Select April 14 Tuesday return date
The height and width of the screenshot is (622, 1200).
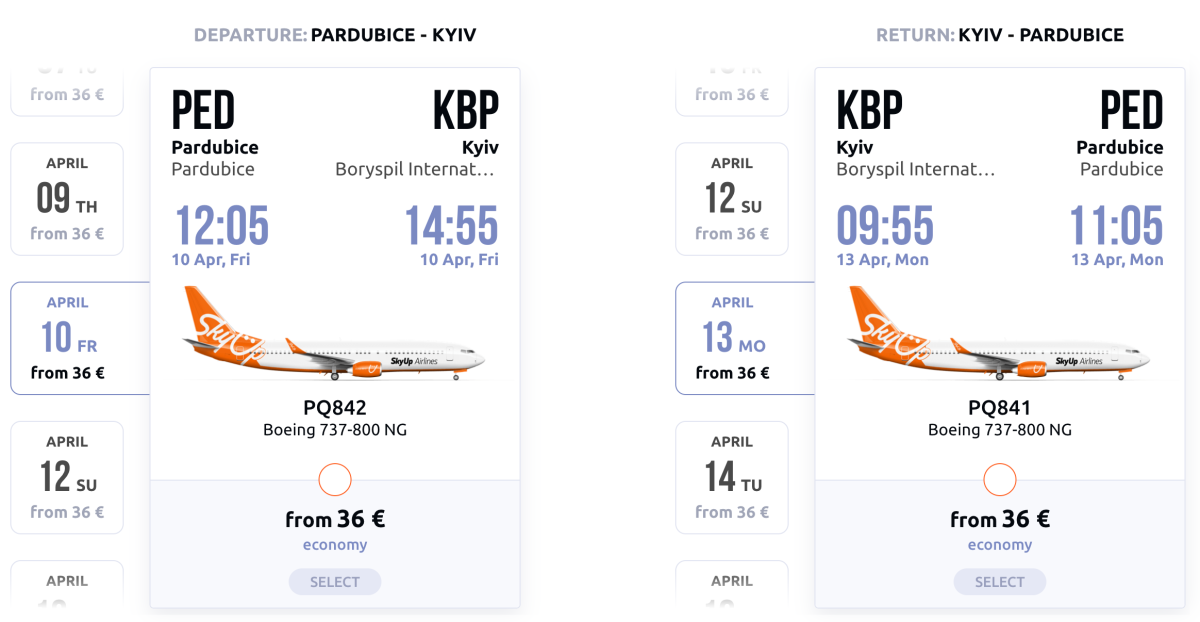732,477
